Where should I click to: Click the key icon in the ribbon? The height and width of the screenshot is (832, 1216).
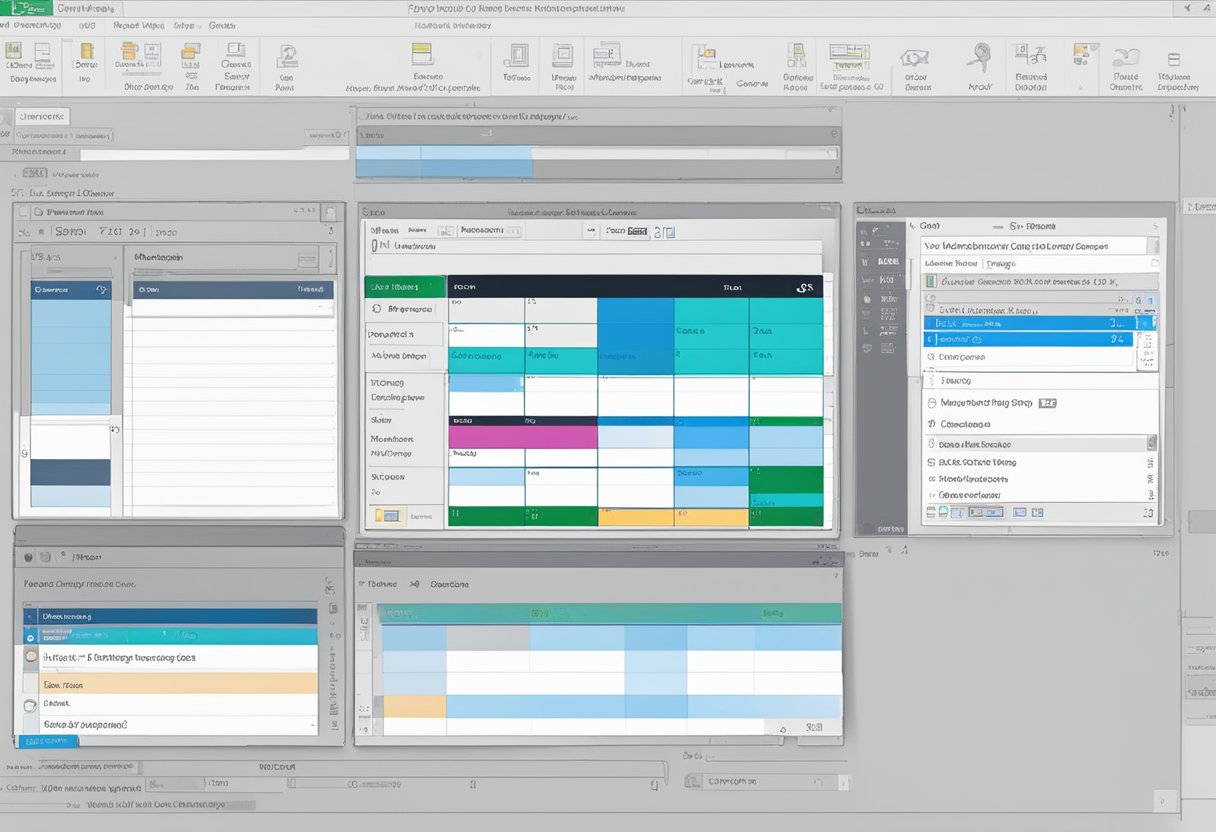point(979,55)
